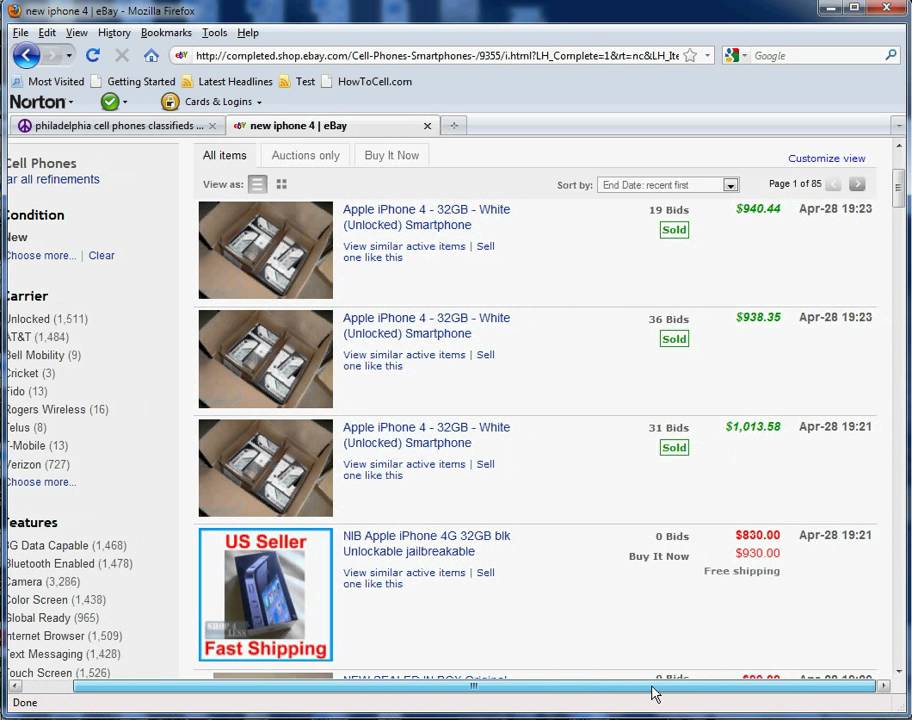Viewport: 912px width, 720px height.
Task: Open the back/forward history dropdown arrow
Action: pos(69,56)
